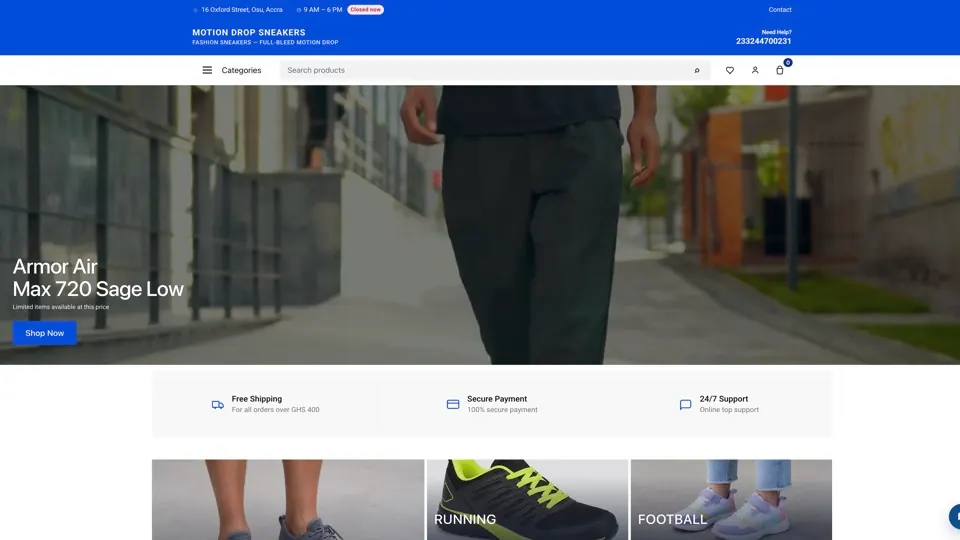This screenshot has height=540, width=960.
Task: Open the hamburger menu icon beside Categories
Action: pos(207,70)
